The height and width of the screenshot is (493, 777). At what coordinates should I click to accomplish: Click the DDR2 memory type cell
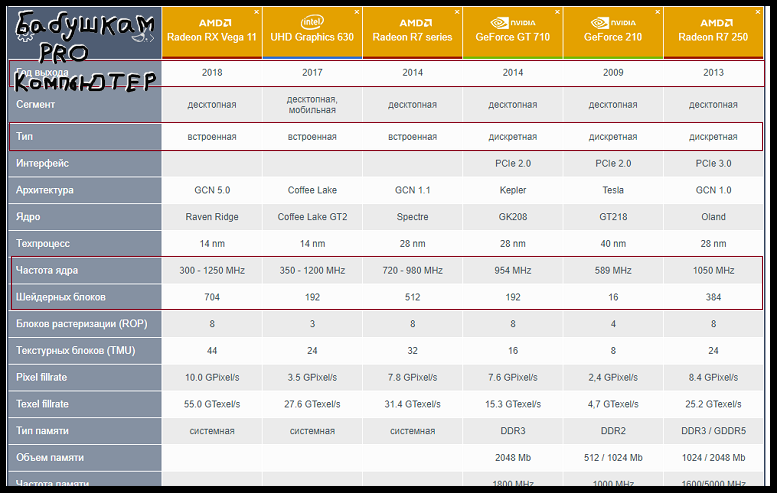point(613,431)
